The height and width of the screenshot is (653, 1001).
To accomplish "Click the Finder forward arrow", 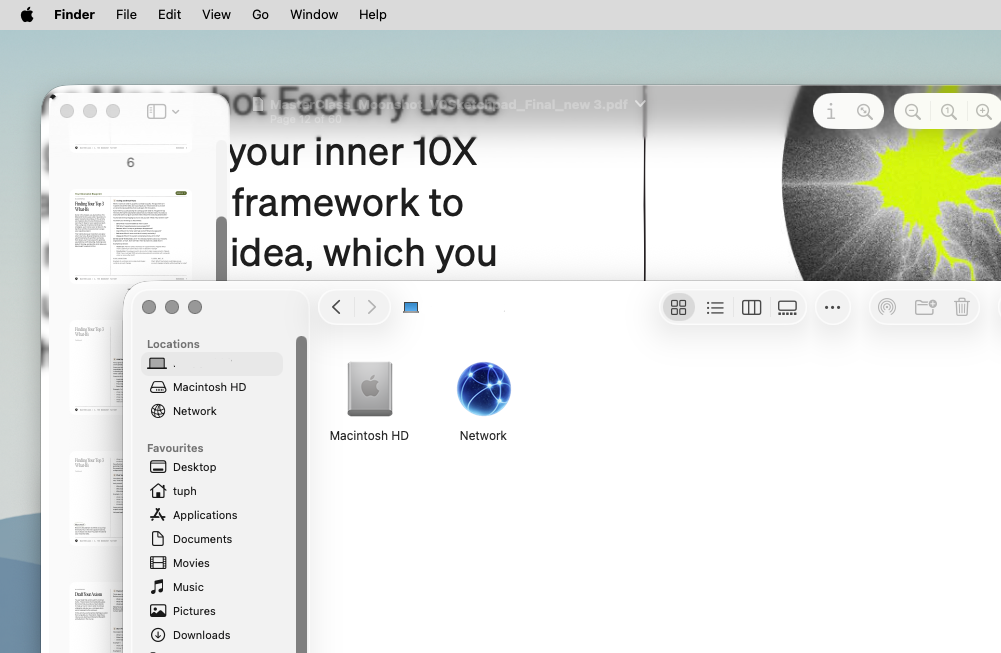I will pyautogui.click(x=372, y=307).
